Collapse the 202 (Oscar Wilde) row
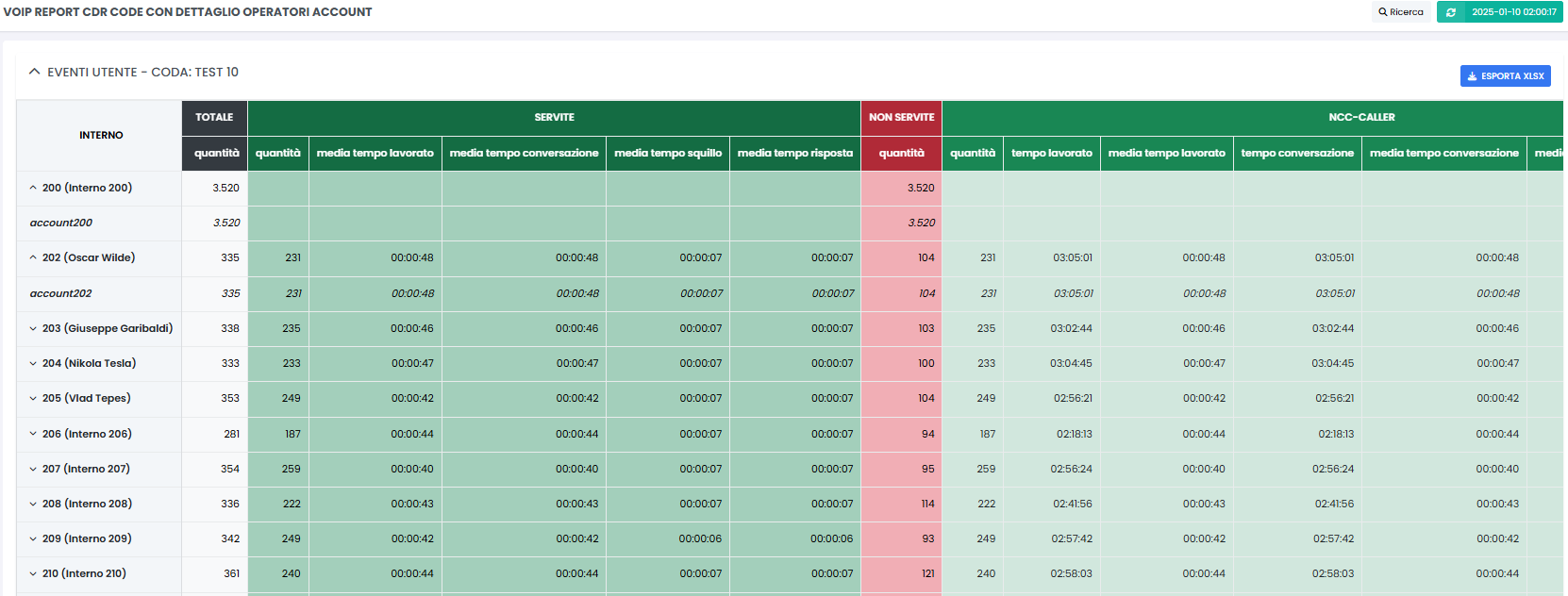Image resolution: width=1568 pixels, height=596 pixels. click(33, 257)
